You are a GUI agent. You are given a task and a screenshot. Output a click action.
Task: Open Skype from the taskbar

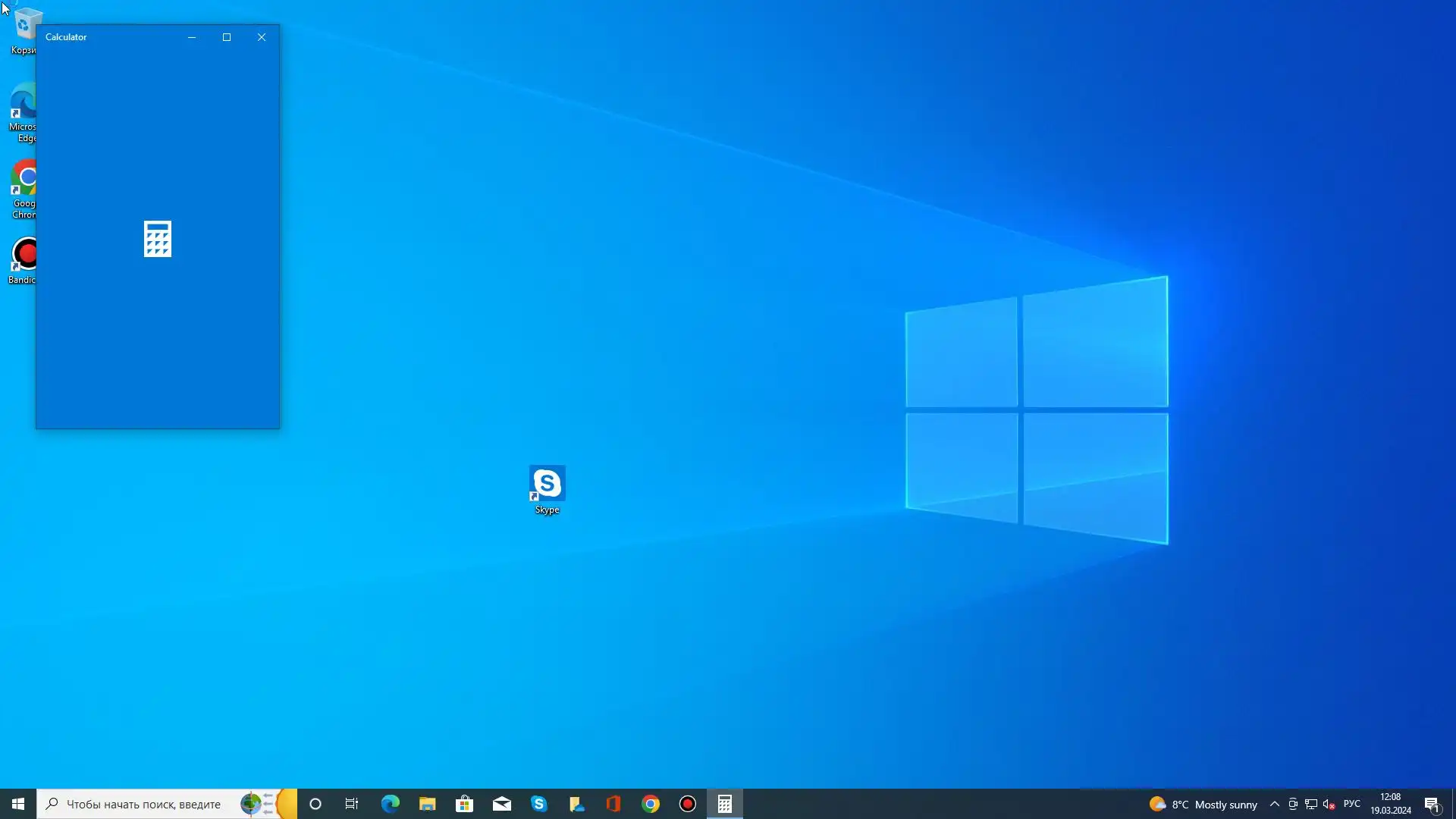pyautogui.click(x=538, y=804)
